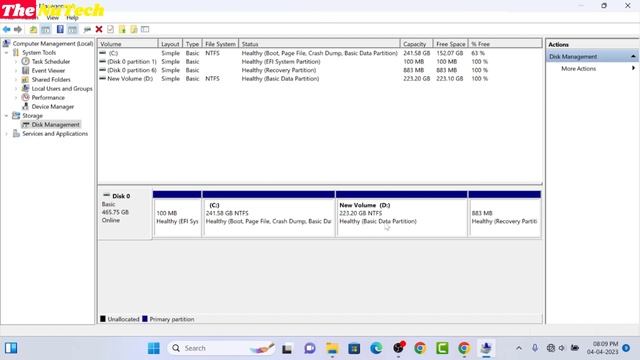Open Microsoft Store from the taskbar
The width and height of the screenshot is (640, 360).
coord(354,348)
